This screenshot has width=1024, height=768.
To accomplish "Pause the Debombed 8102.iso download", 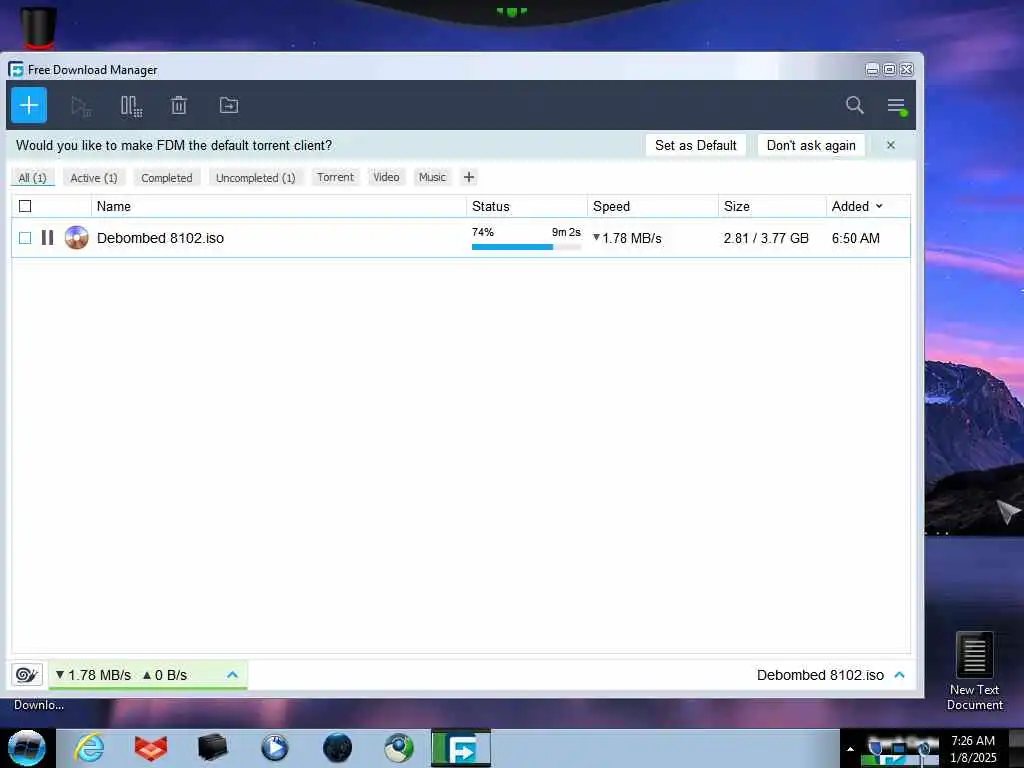I will click(47, 238).
